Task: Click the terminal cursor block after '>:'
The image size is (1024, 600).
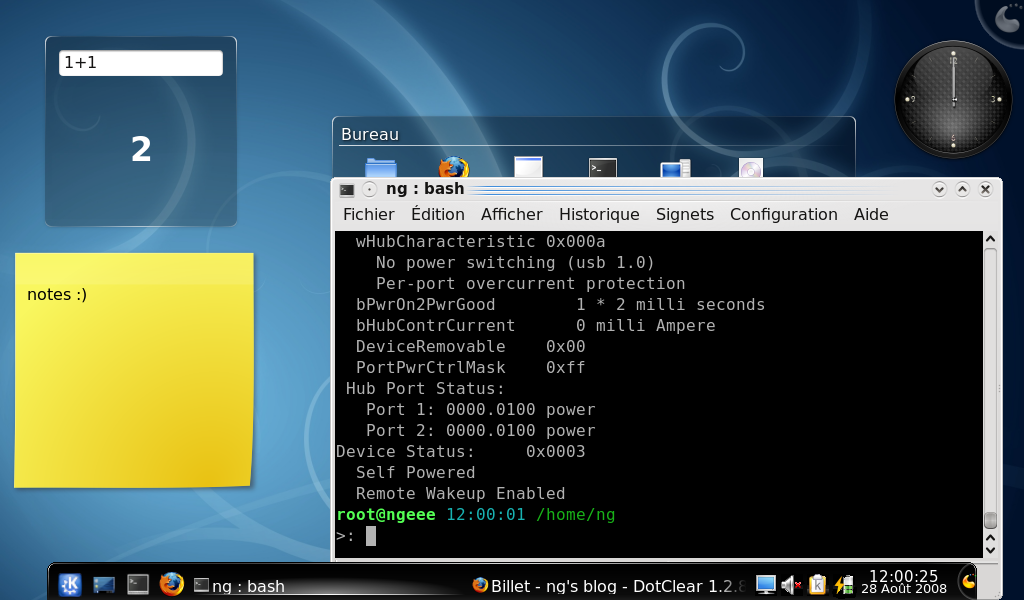Action: point(371,536)
